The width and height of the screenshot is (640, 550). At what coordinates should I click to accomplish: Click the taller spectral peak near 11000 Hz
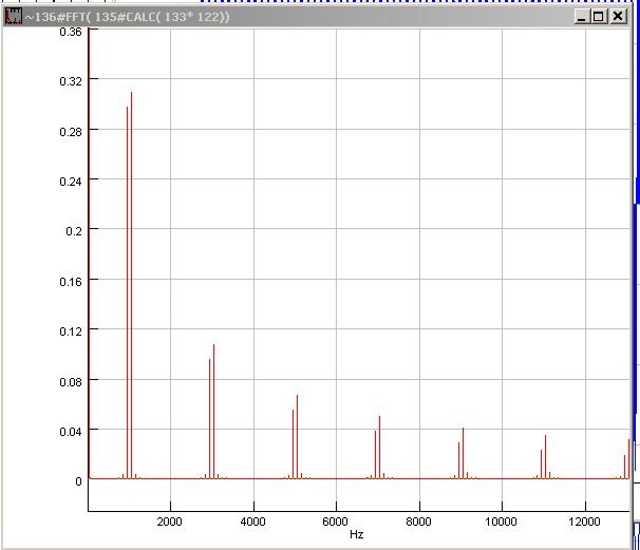point(545,457)
